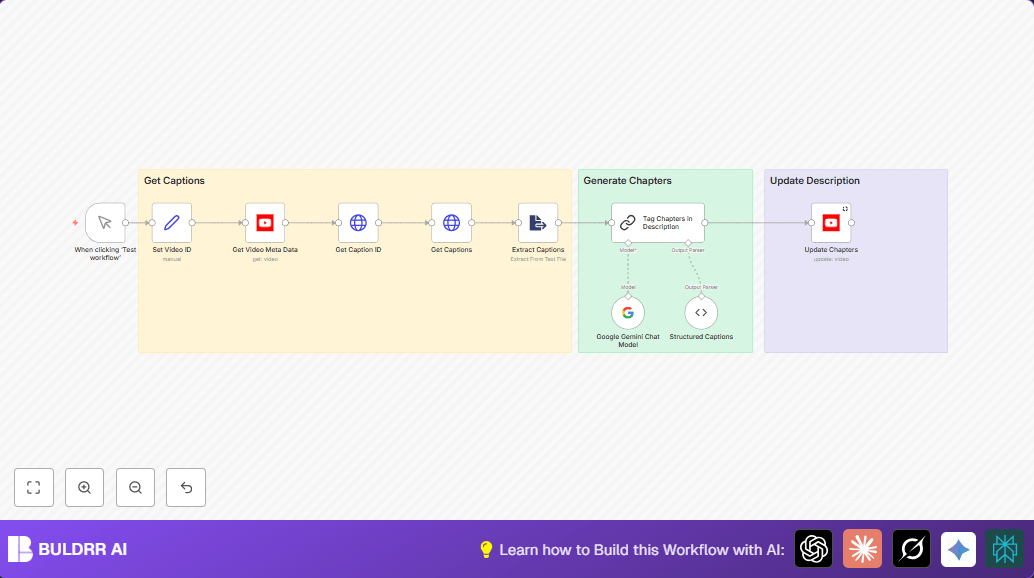Click the BULDRR AI logo
The width and height of the screenshot is (1034, 578).
tap(67, 549)
